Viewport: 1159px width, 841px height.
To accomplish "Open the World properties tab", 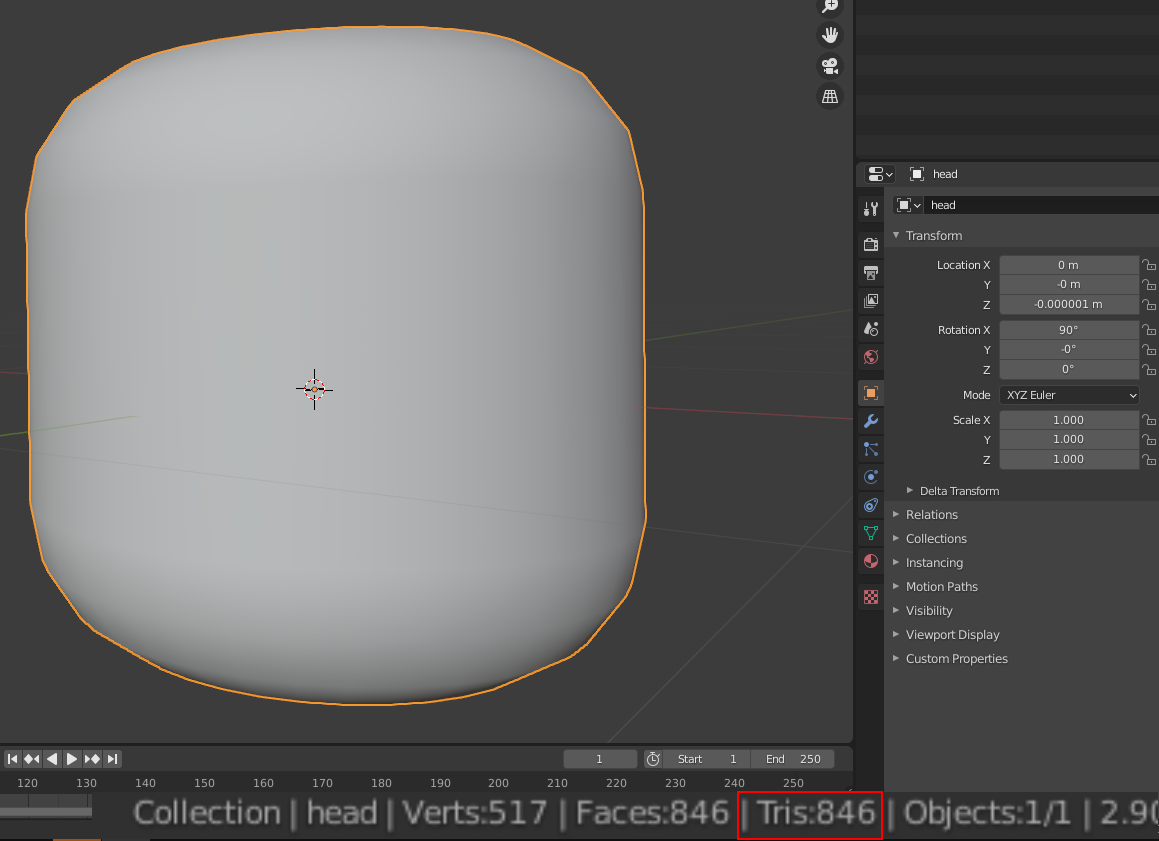I will (x=870, y=357).
